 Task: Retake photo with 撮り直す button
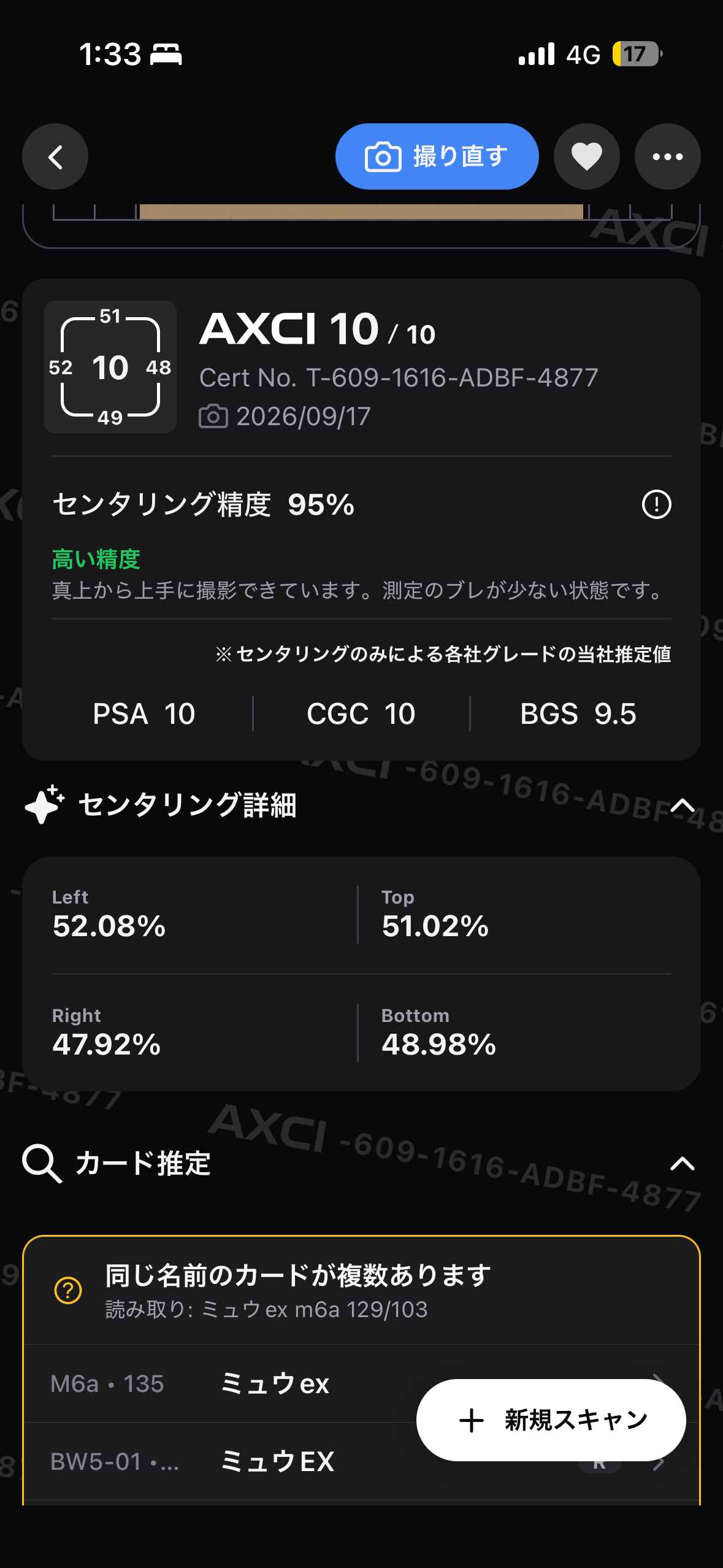pyautogui.click(x=437, y=157)
